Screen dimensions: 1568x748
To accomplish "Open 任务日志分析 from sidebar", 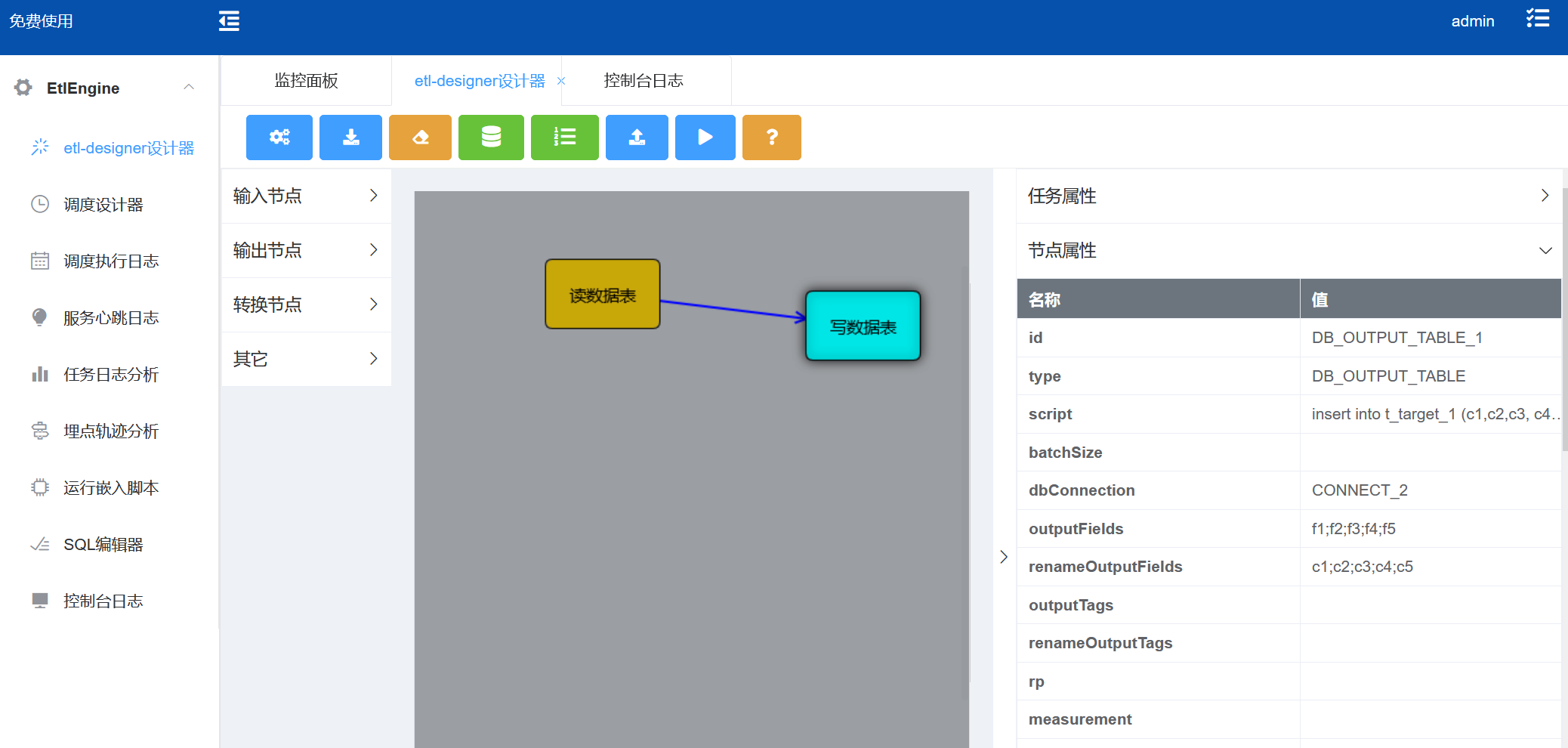I will pyautogui.click(x=111, y=374).
